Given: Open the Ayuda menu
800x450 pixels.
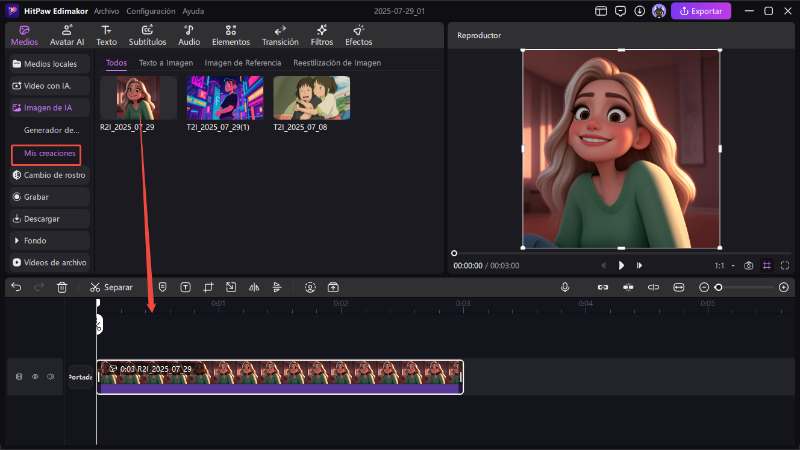Looking at the screenshot, I should (193, 11).
